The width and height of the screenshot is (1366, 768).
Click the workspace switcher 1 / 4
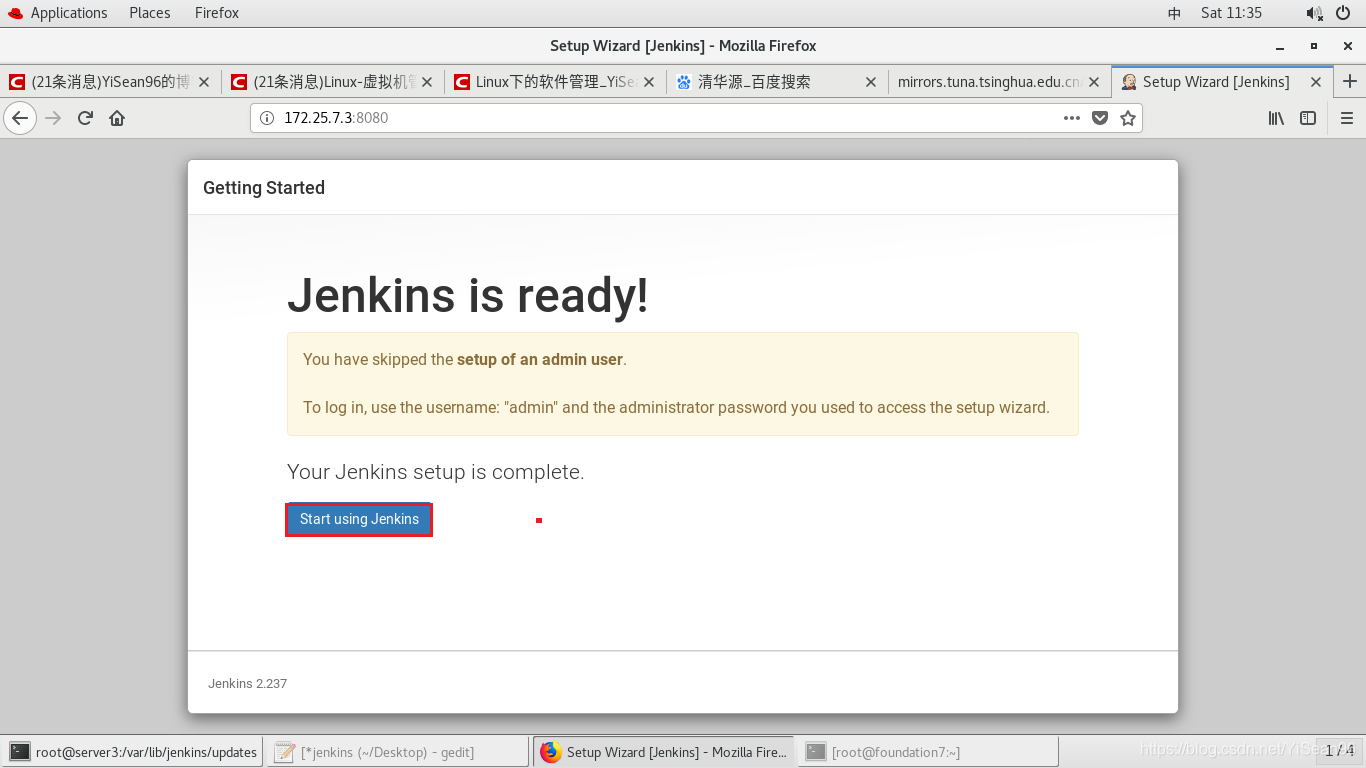click(1339, 751)
